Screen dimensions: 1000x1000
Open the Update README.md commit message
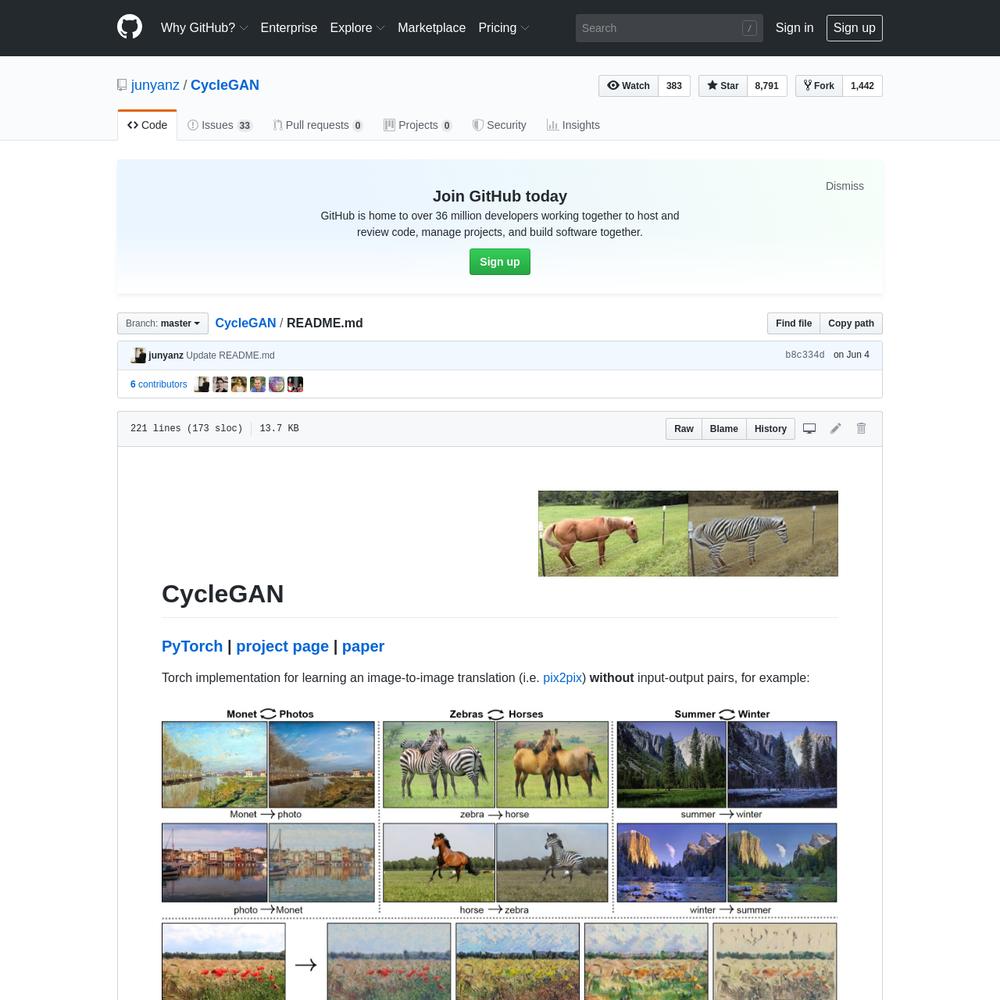point(230,355)
